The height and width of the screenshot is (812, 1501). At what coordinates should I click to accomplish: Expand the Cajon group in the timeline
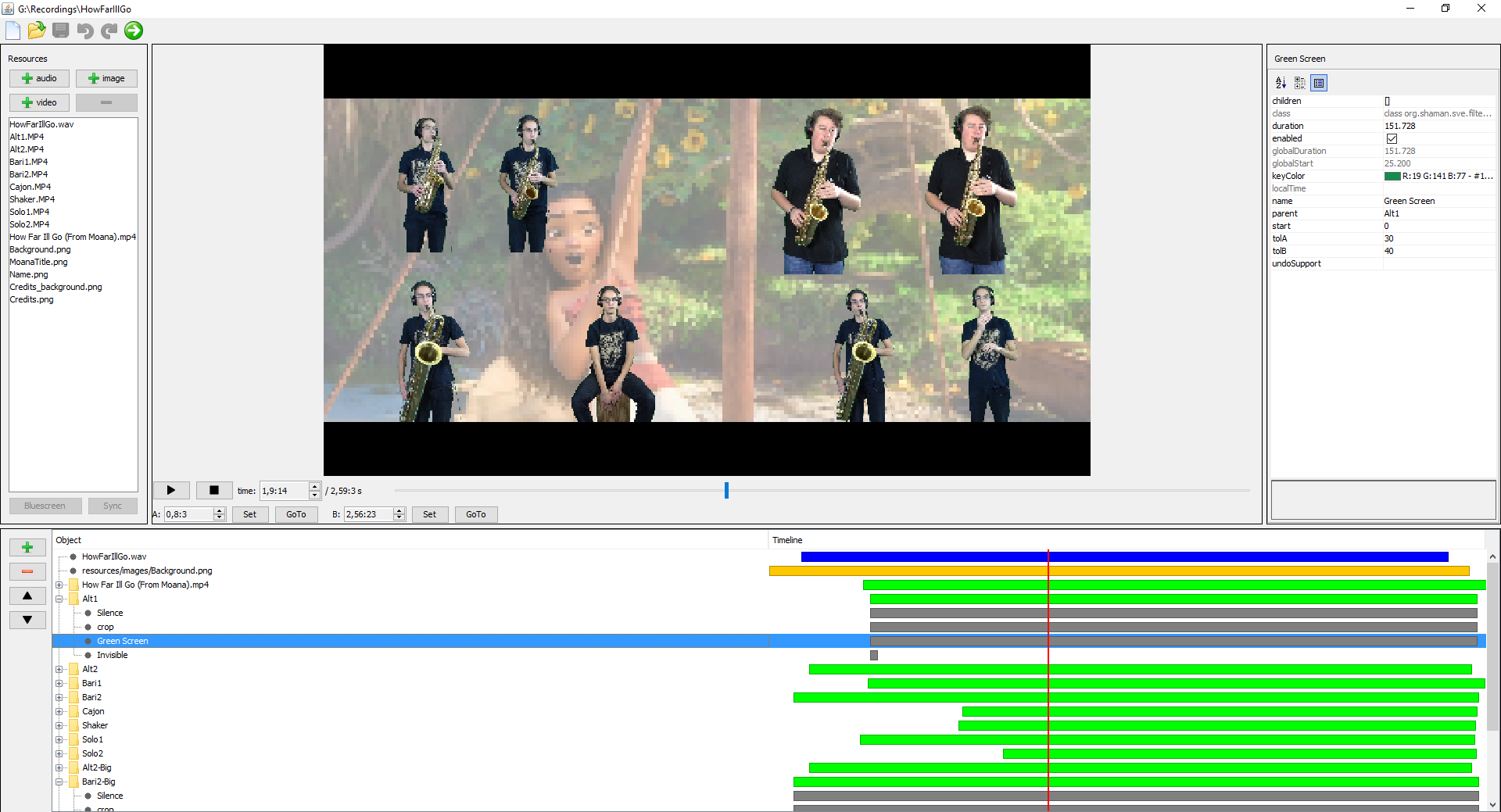point(61,711)
